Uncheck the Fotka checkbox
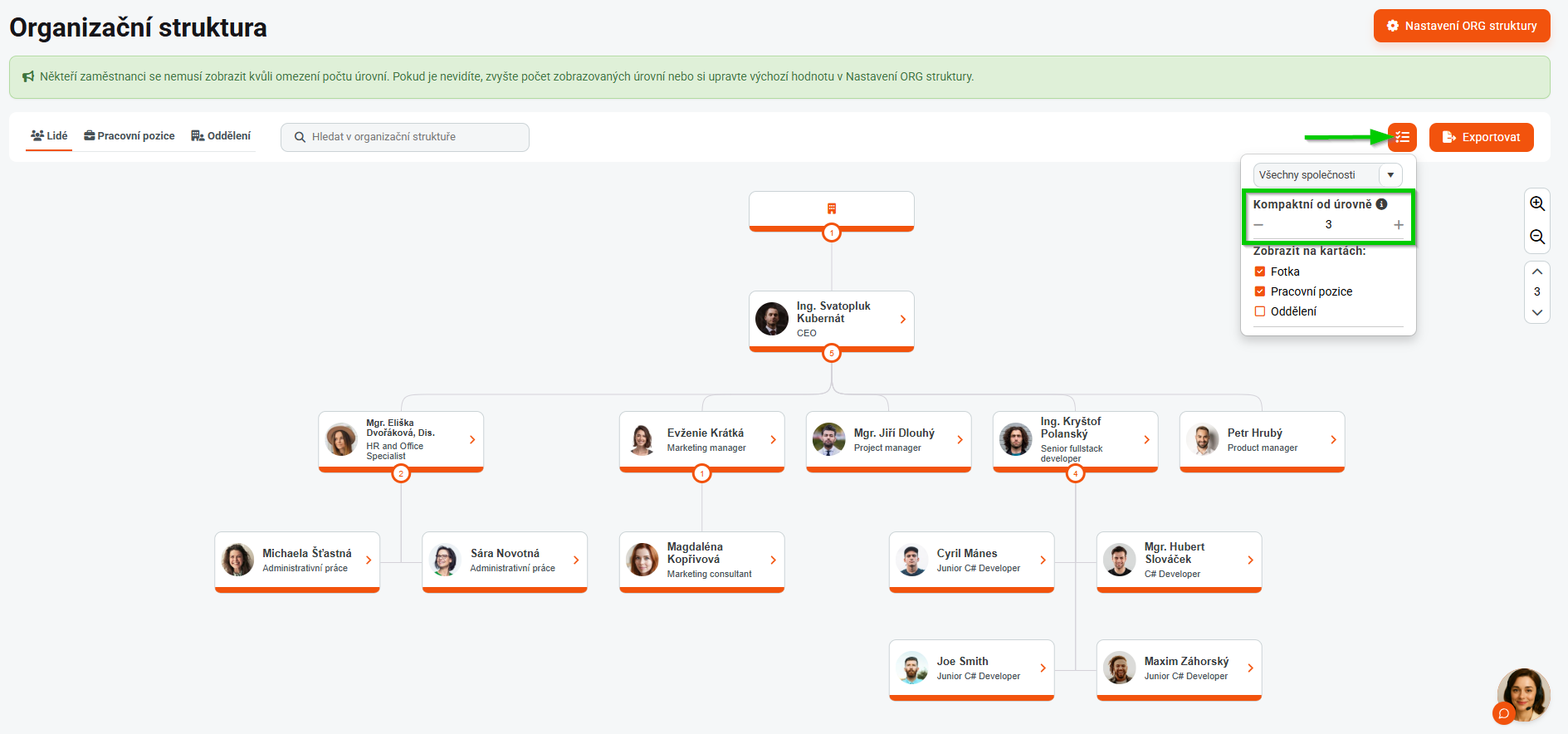Image resolution: width=1568 pixels, height=734 pixels. pos(1260,272)
